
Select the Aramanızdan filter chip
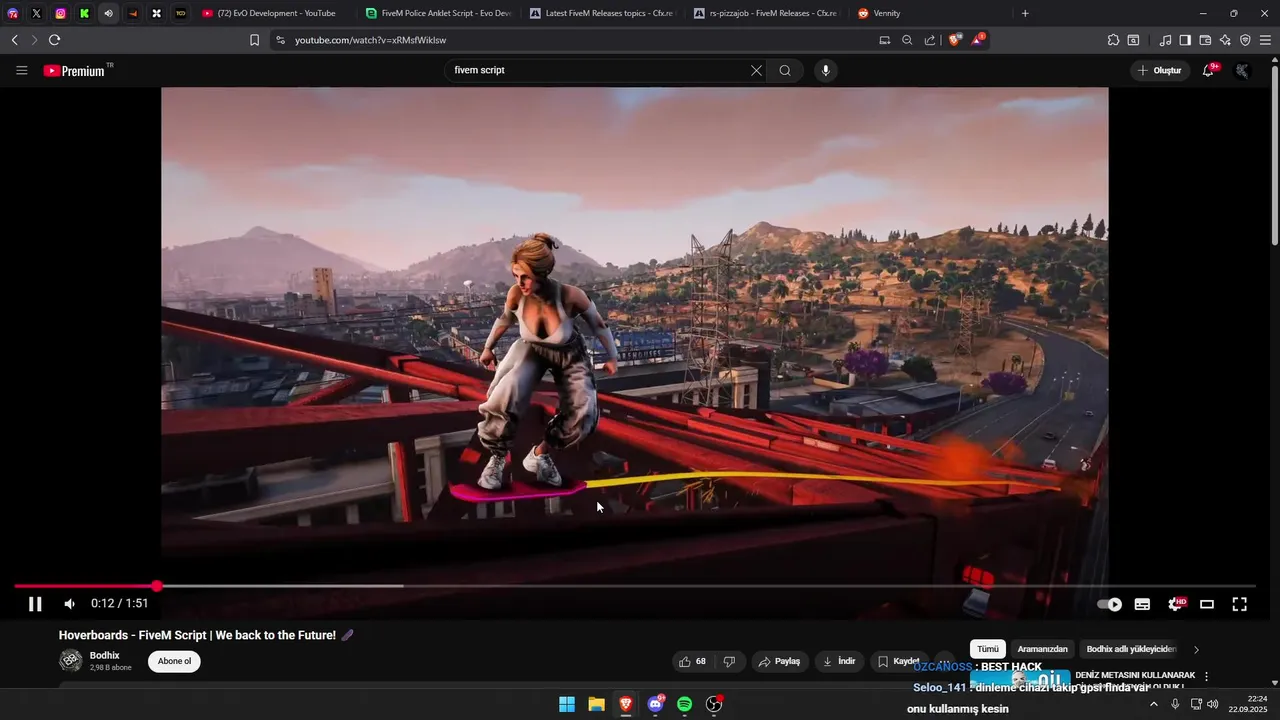[1042, 649]
